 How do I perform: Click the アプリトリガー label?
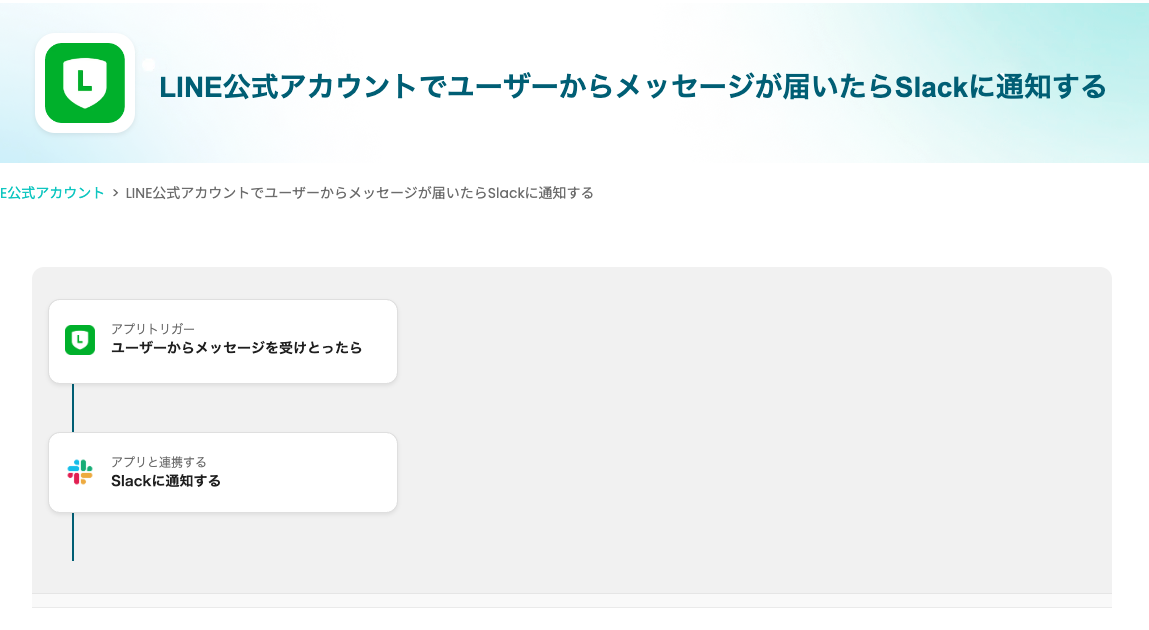pos(153,329)
